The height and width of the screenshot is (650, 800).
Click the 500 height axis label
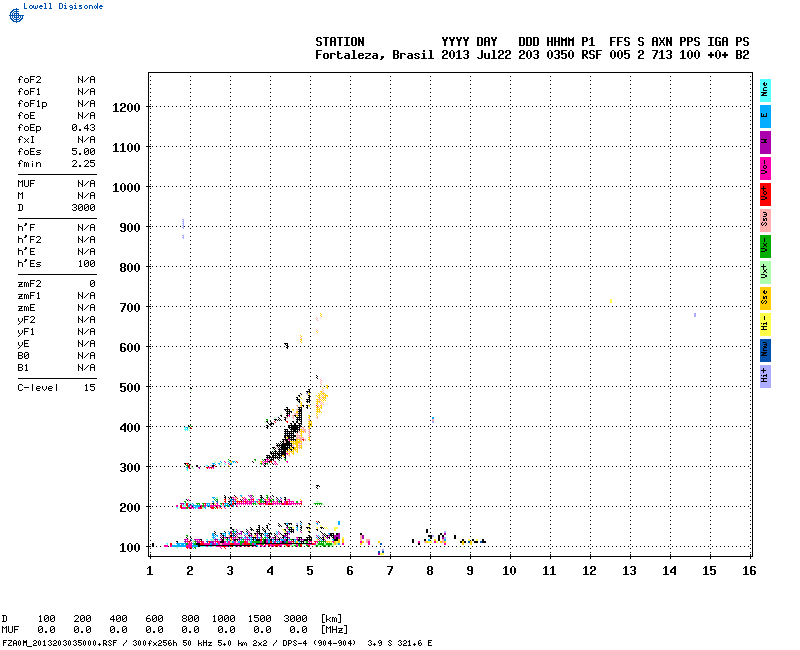[130, 388]
